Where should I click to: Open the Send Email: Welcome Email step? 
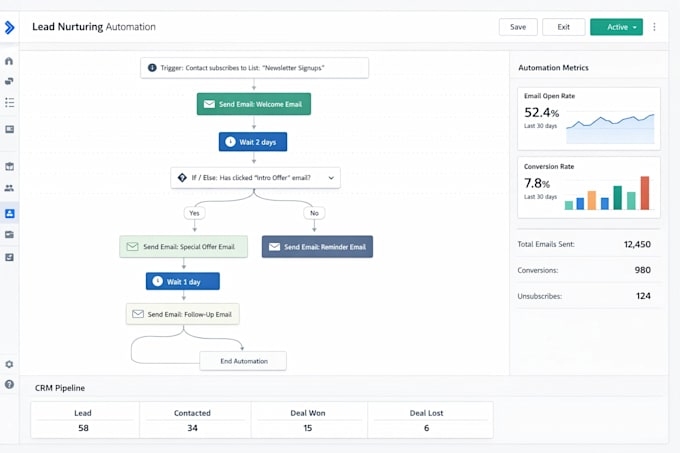[254, 104]
